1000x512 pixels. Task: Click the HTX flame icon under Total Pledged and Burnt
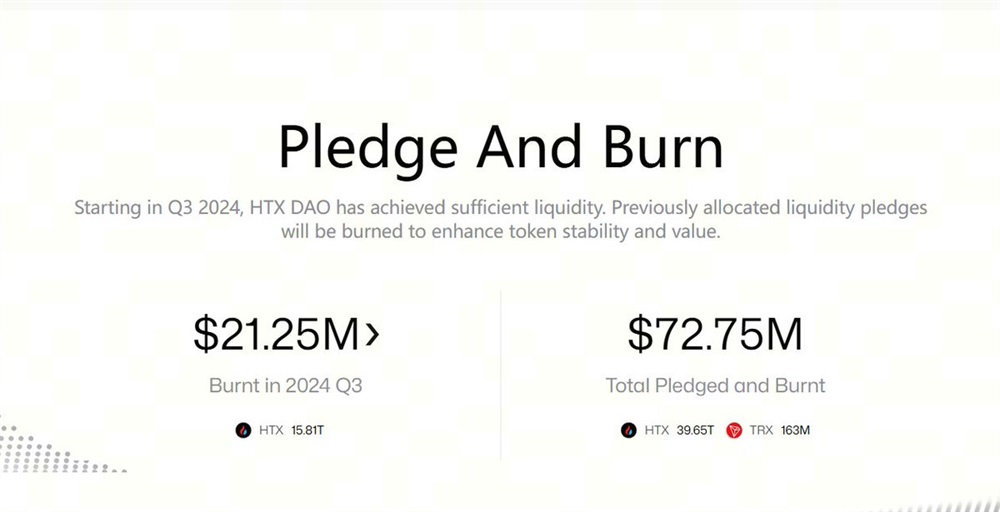point(627,431)
